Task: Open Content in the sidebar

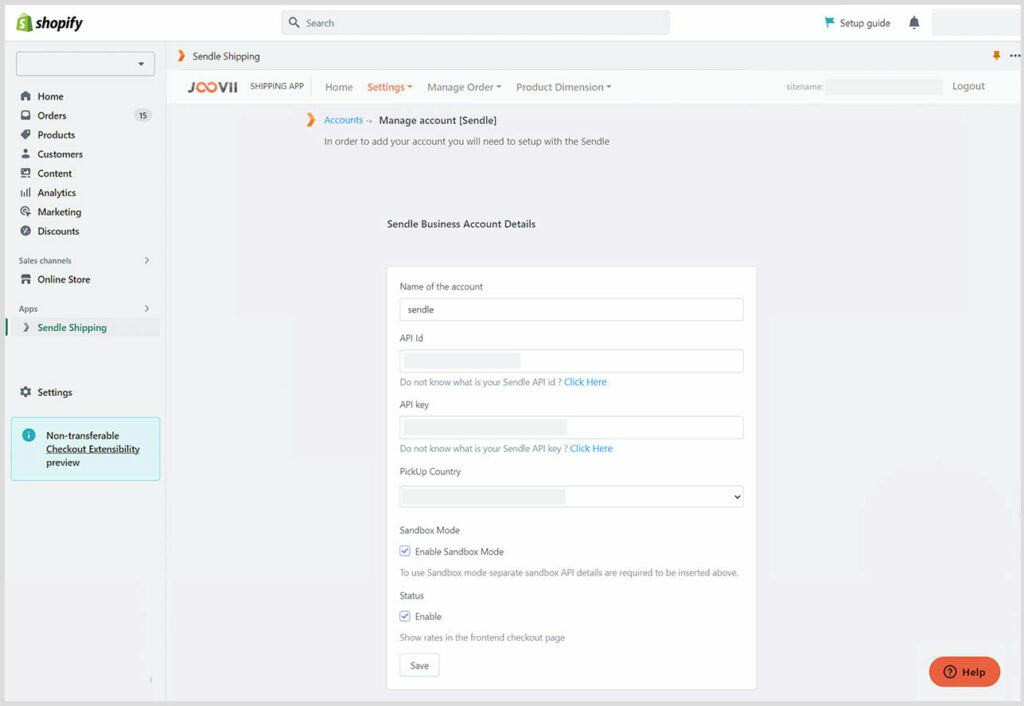Action: tap(54, 174)
